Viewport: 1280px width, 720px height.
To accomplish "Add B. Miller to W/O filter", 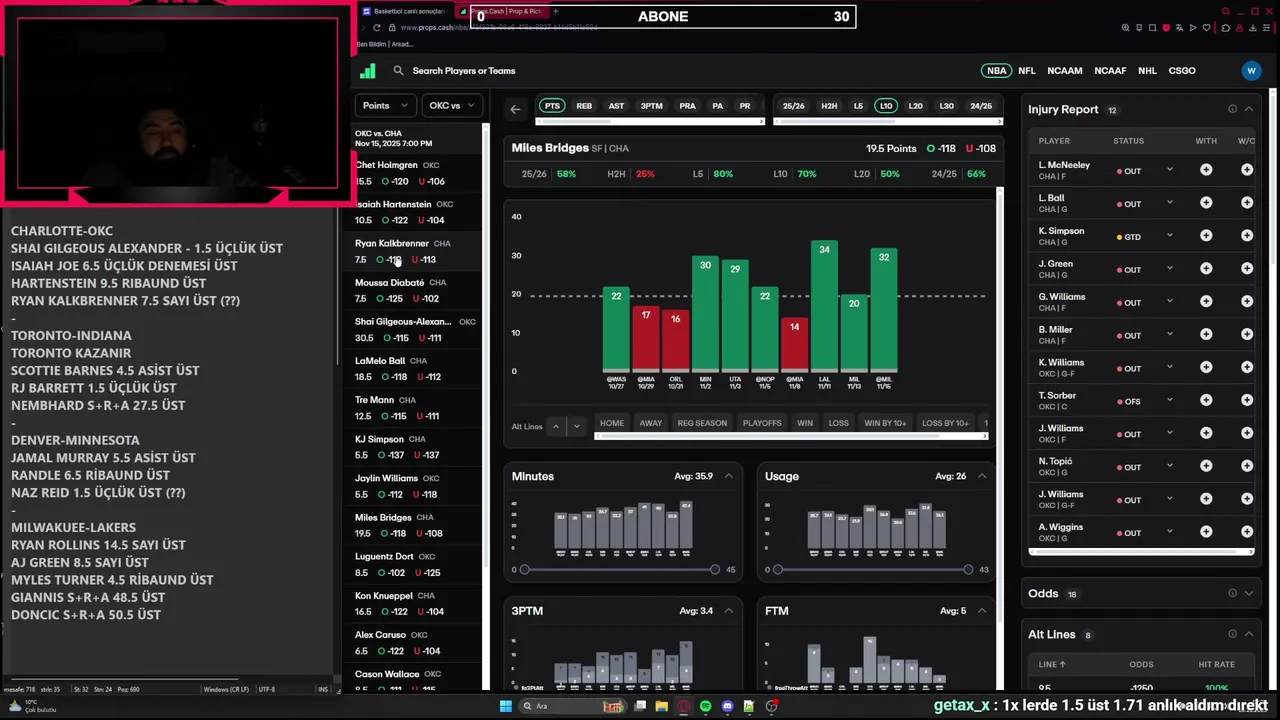I will coord(1247,335).
